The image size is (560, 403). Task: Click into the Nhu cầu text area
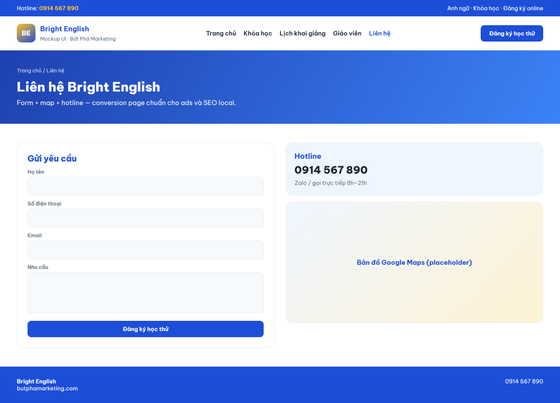click(x=145, y=293)
